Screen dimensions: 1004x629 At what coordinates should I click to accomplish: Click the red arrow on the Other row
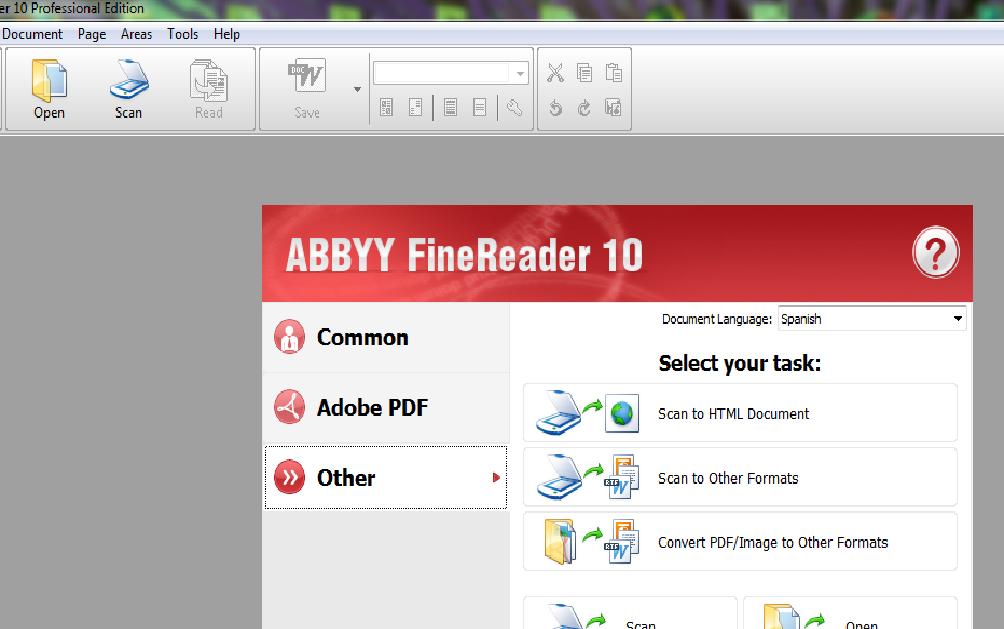[x=496, y=477]
